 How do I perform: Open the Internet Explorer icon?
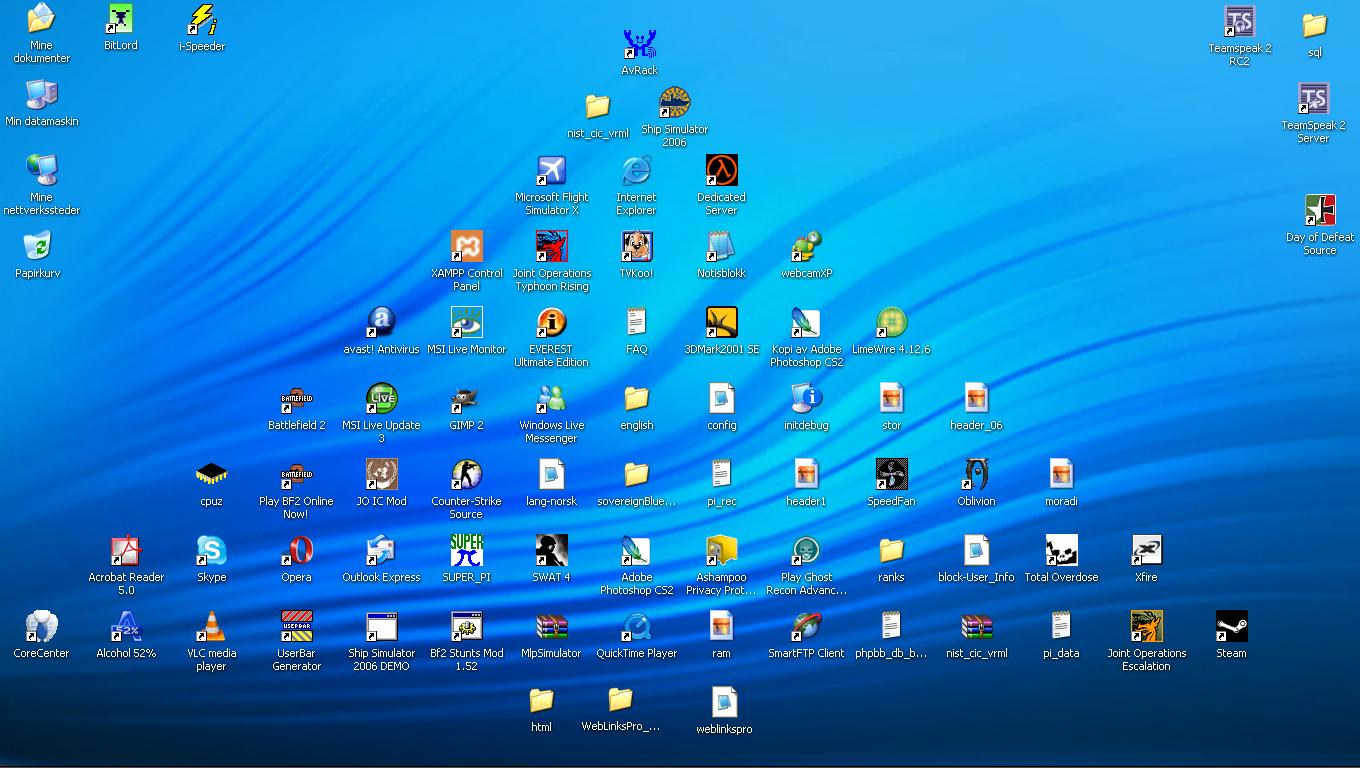pos(636,171)
